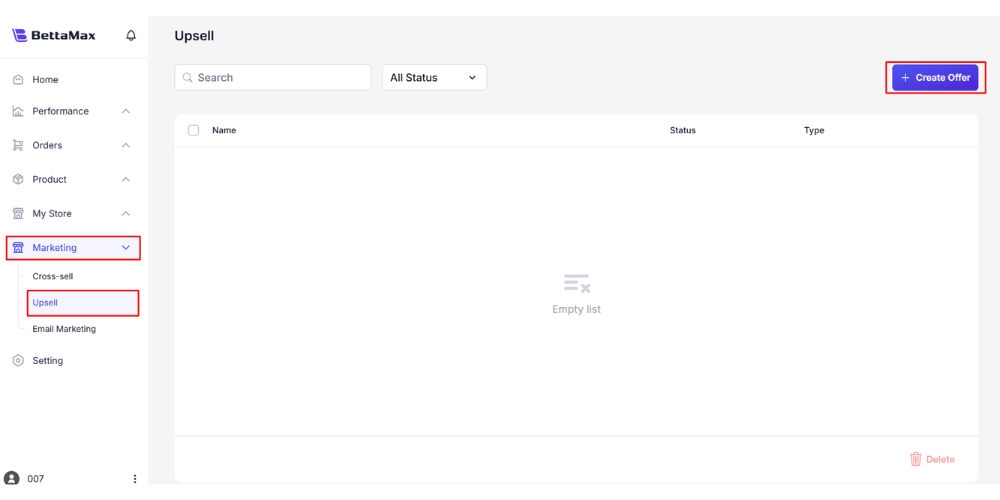Click the Create Offer button
The height and width of the screenshot is (500, 1000).
(935, 78)
